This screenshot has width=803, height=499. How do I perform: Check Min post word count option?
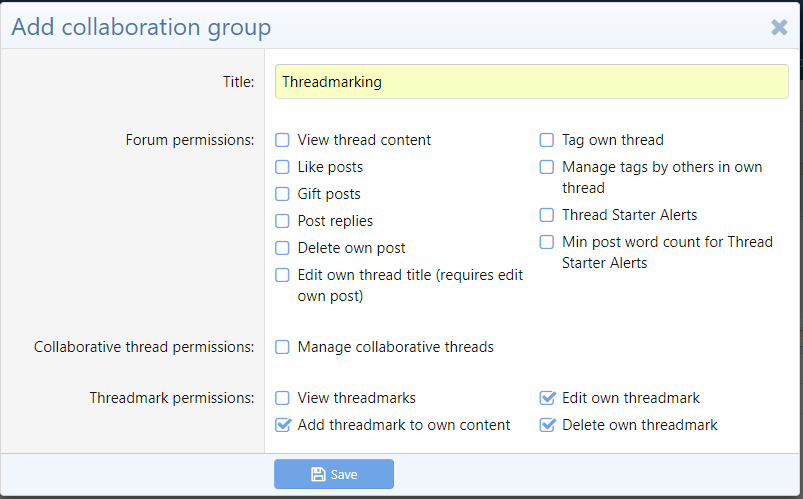point(547,242)
